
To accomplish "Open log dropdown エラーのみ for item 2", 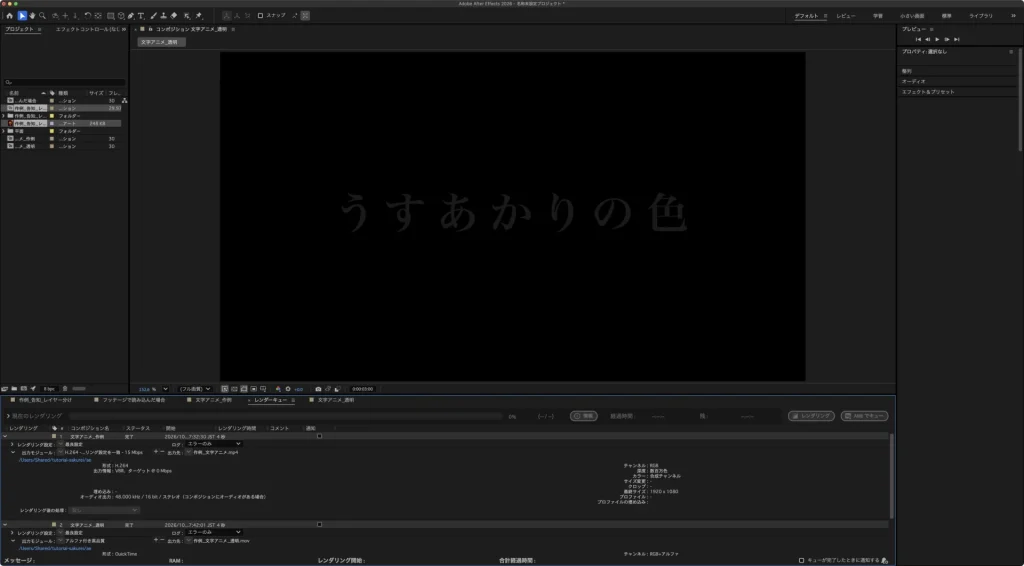I will point(214,532).
